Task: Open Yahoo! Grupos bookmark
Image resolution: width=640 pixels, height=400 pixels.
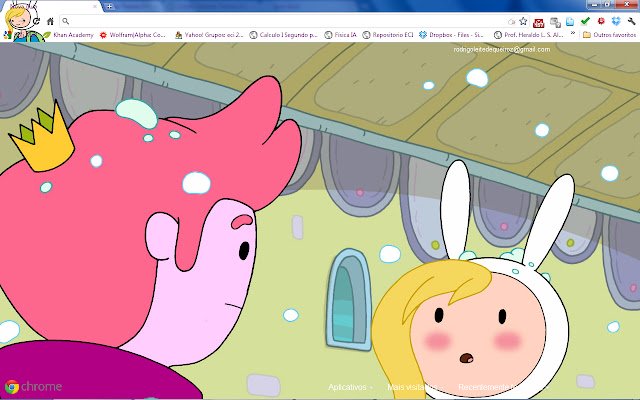Action: tap(209, 35)
